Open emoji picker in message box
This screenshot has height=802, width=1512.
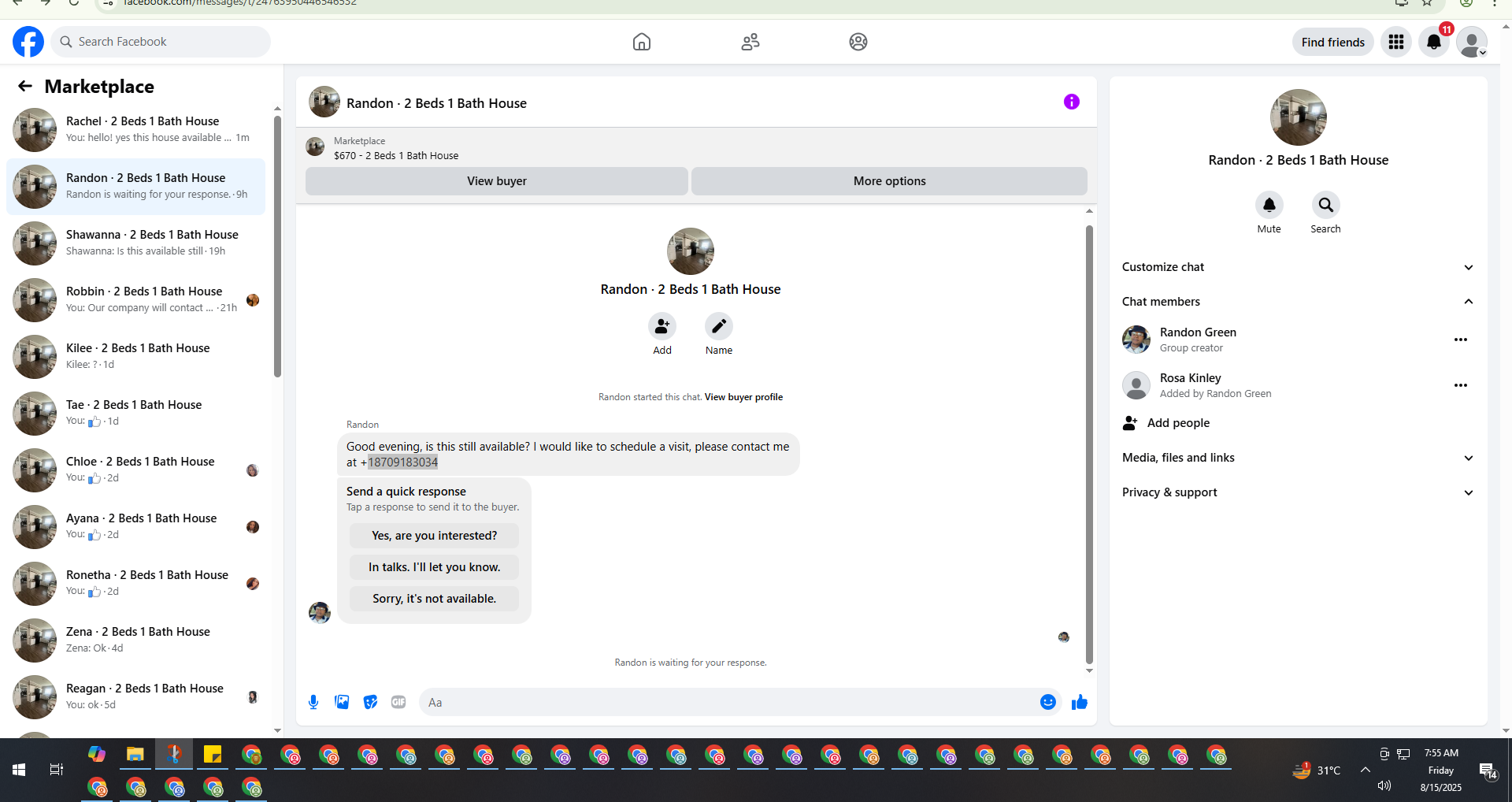point(1048,702)
